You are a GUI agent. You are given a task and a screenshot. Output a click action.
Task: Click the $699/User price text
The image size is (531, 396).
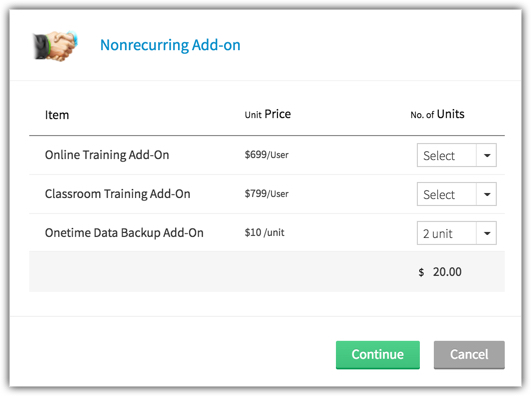point(267,154)
